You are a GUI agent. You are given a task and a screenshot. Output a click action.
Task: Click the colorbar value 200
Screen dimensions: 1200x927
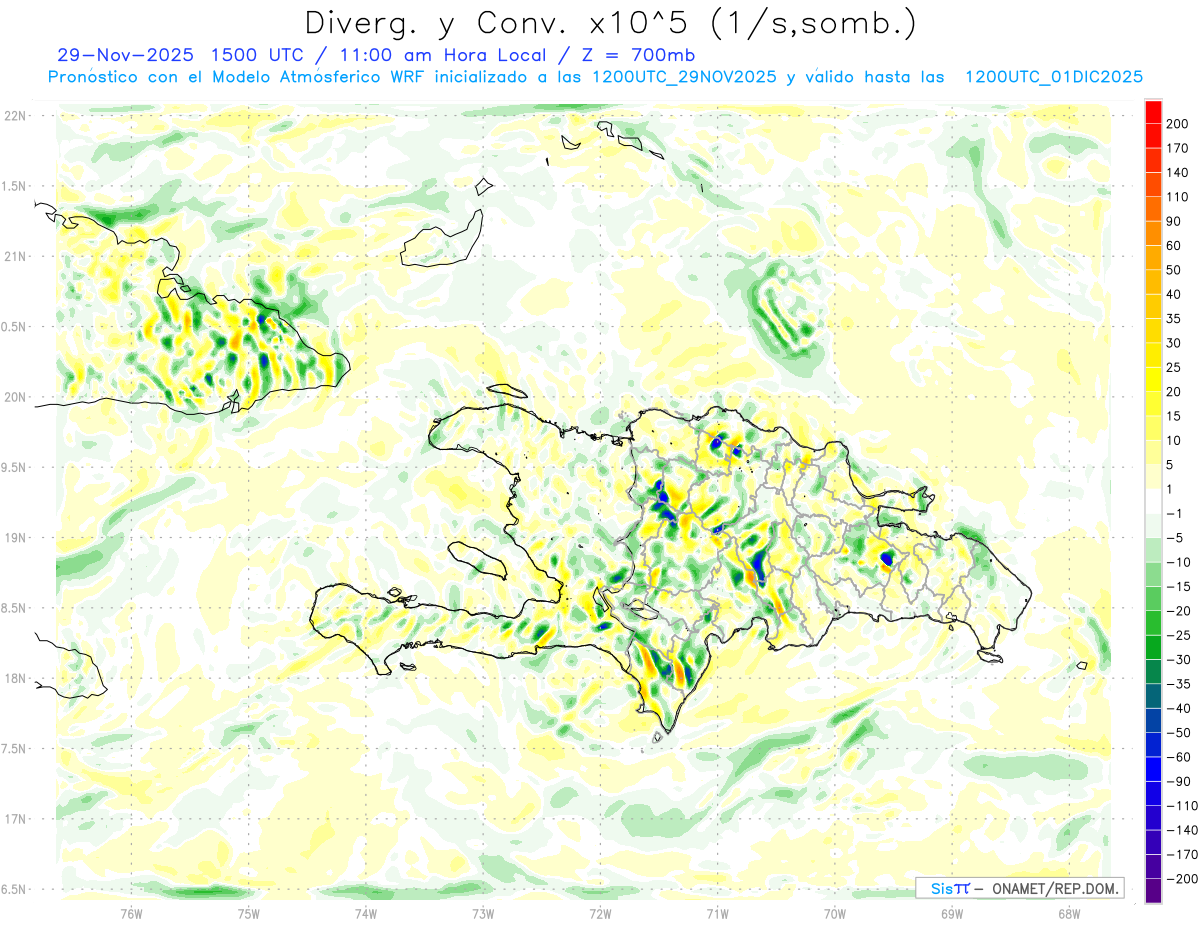tap(1179, 124)
